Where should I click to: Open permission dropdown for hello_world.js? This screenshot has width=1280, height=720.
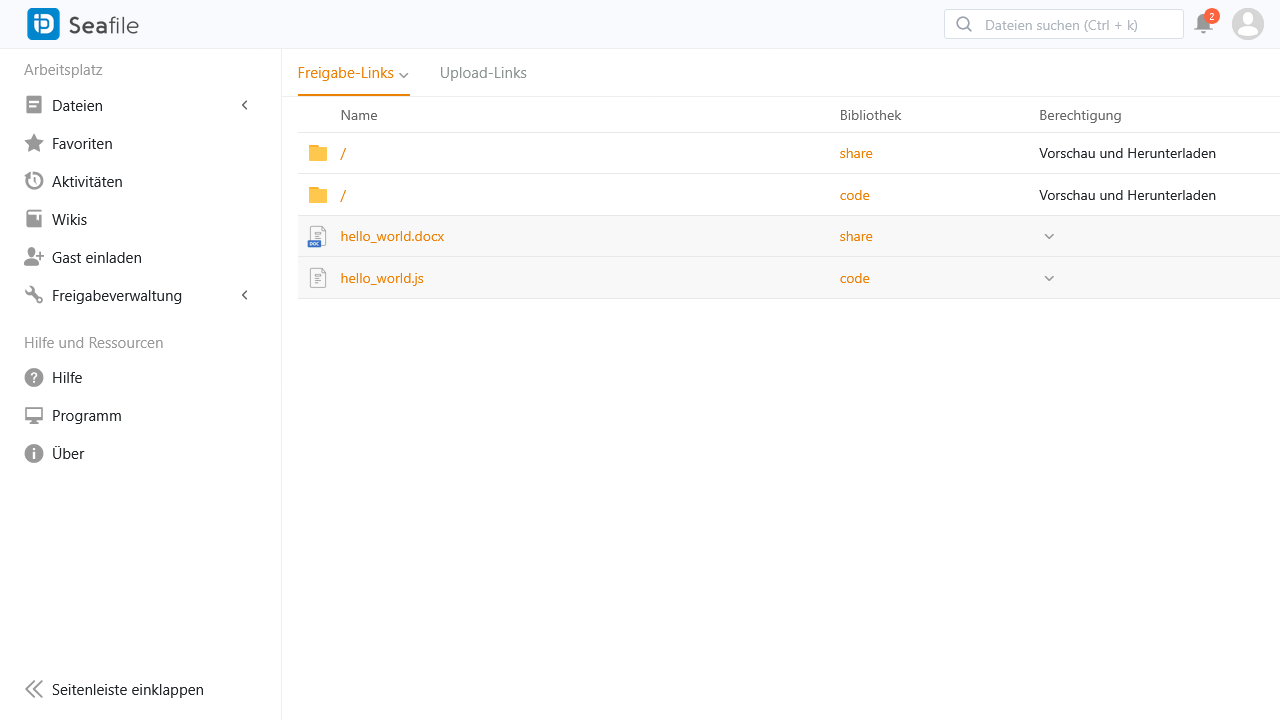1049,279
